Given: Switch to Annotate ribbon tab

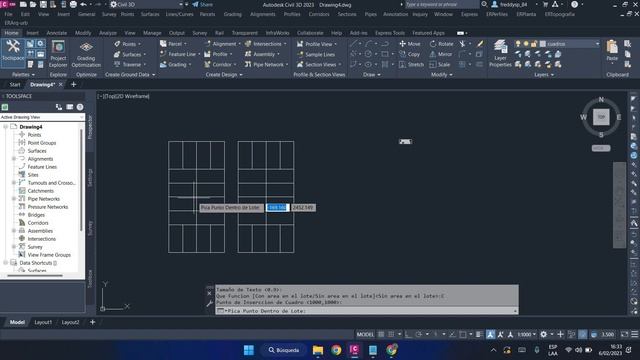Looking at the screenshot, I should click(x=56, y=33).
